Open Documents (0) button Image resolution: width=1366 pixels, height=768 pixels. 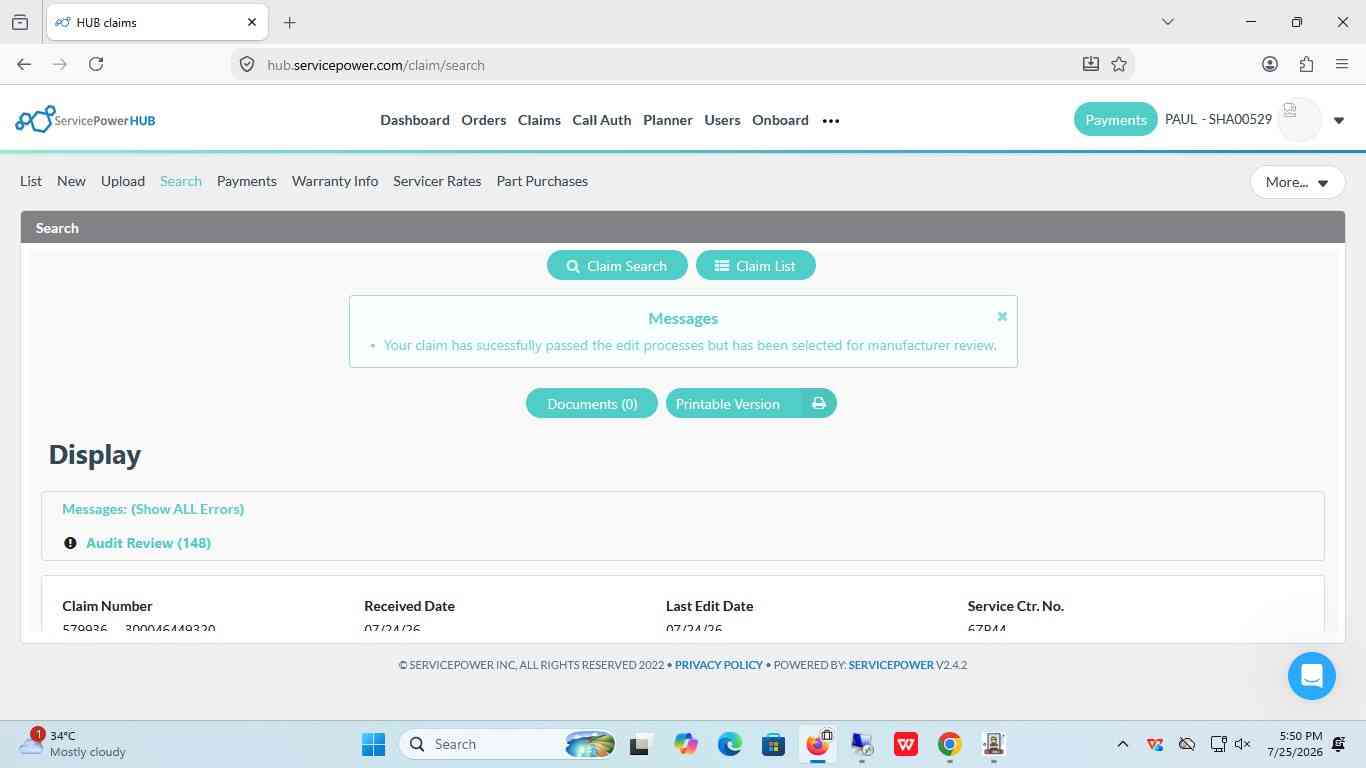591,404
